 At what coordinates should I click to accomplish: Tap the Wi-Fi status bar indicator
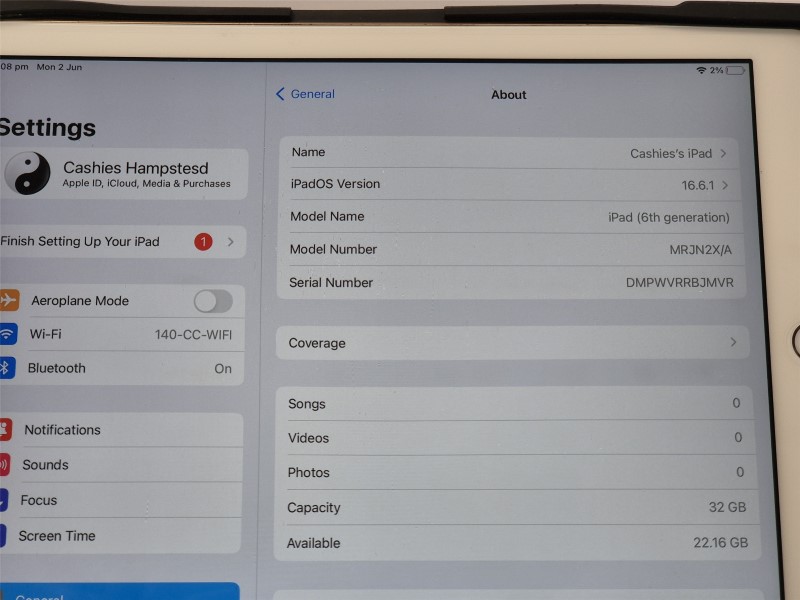(x=701, y=70)
